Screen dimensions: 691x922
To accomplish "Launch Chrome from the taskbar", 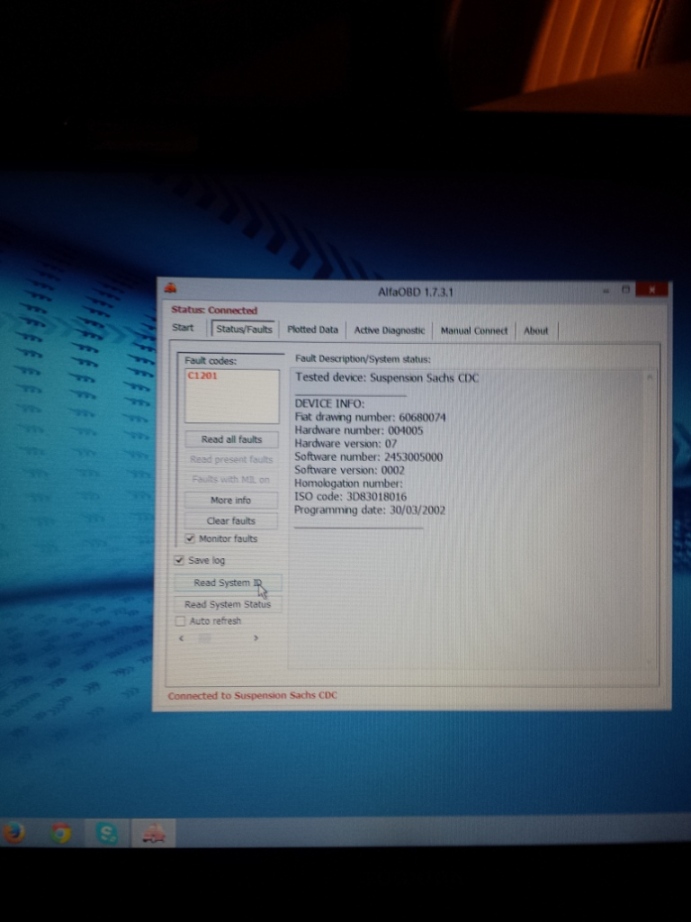I will pyautogui.click(x=61, y=833).
